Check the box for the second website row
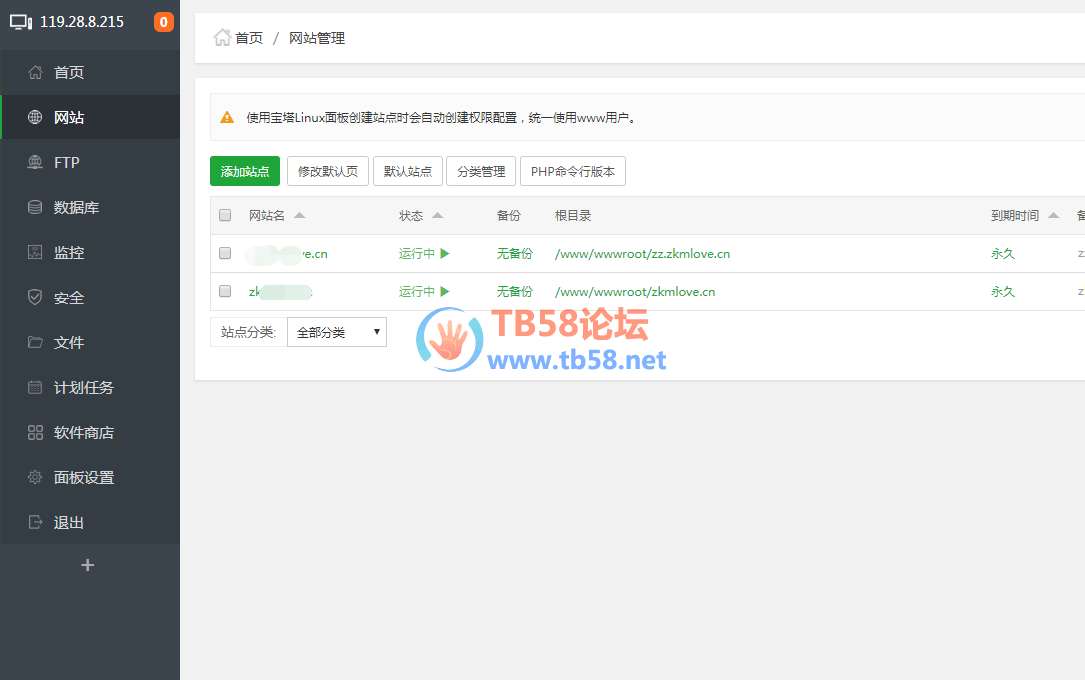Viewport: 1085px width, 680px height. pyautogui.click(x=225, y=291)
